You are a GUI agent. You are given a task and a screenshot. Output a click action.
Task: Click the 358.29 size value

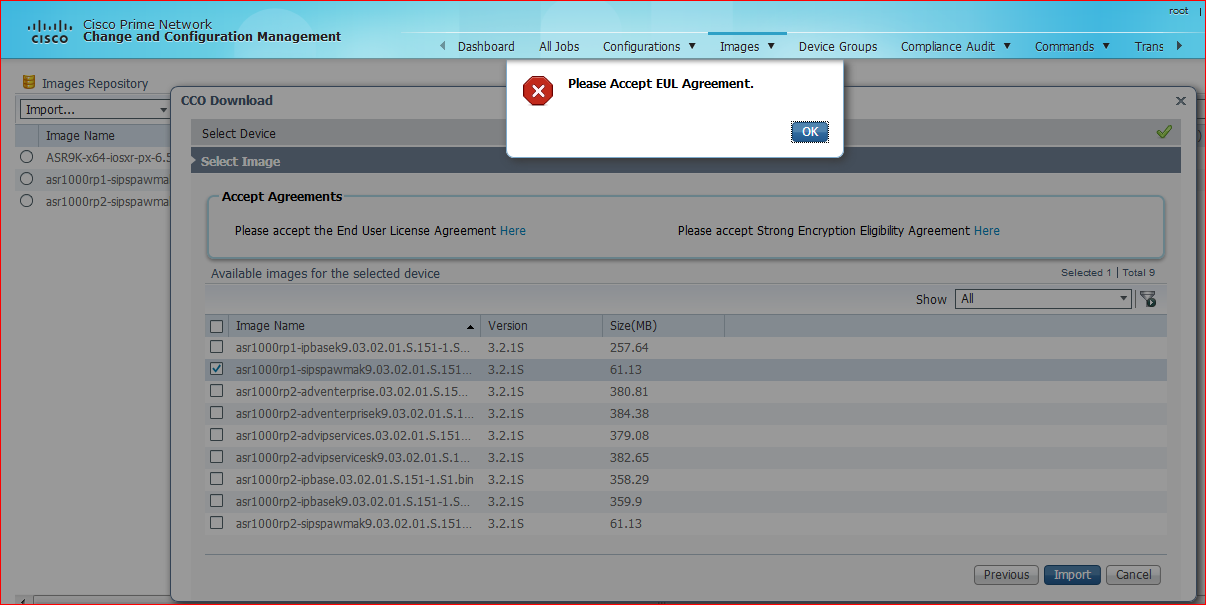coord(629,480)
